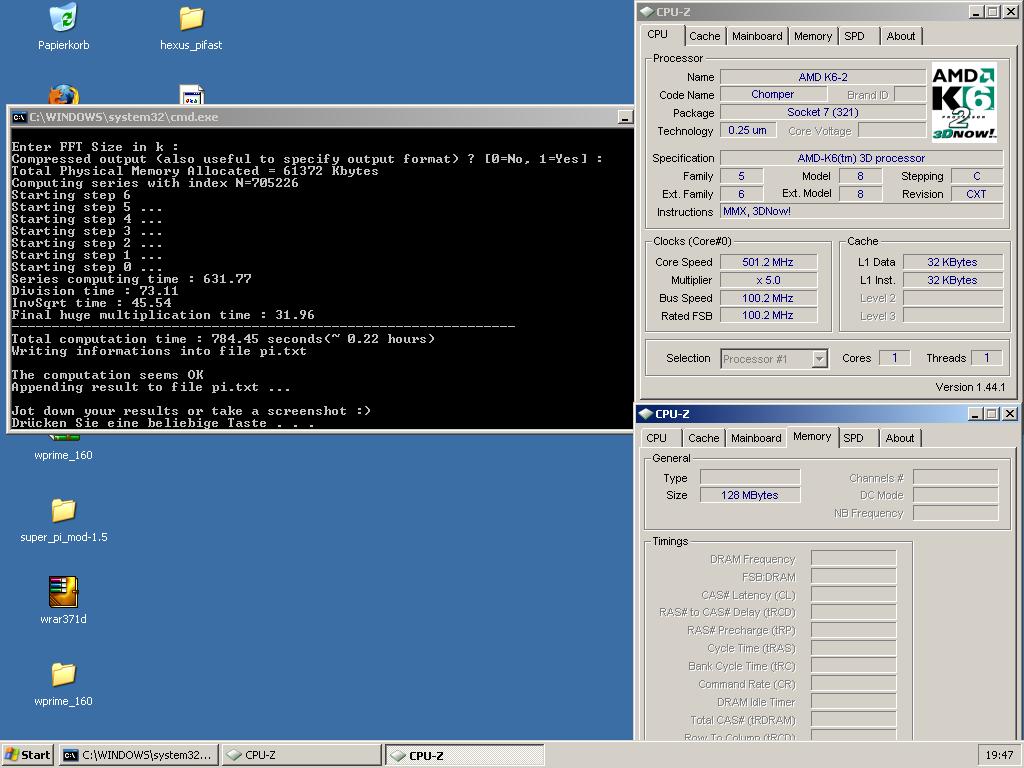
Task: Open Mainboard tab in upper CPU-Z
Action: [757, 37]
